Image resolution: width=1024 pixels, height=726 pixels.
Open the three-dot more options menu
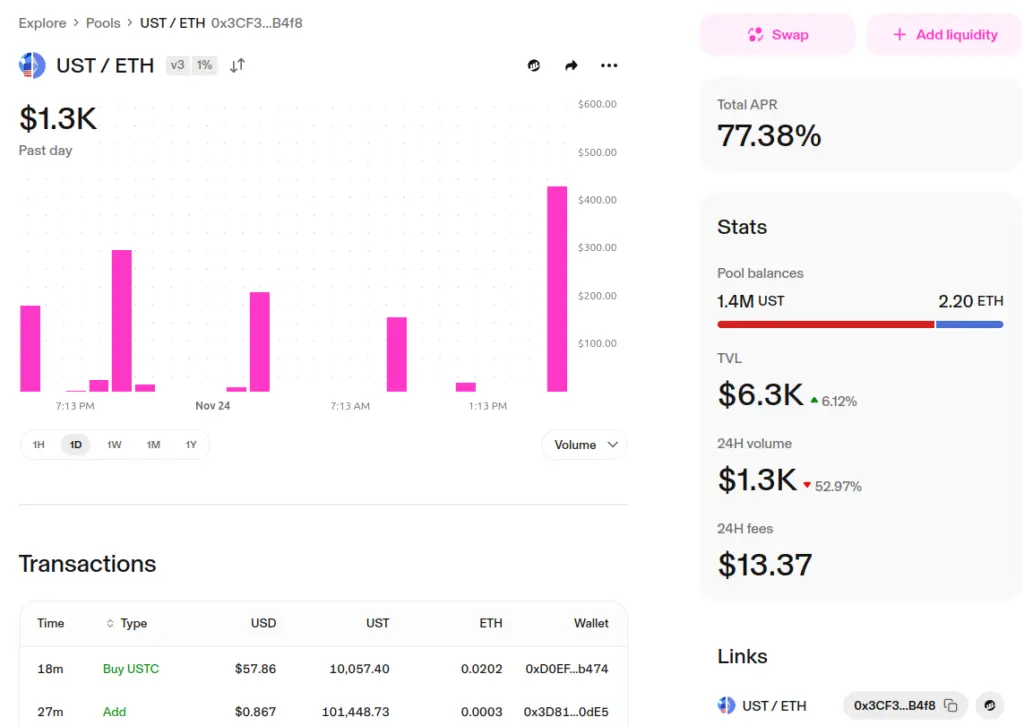click(x=609, y=66)
